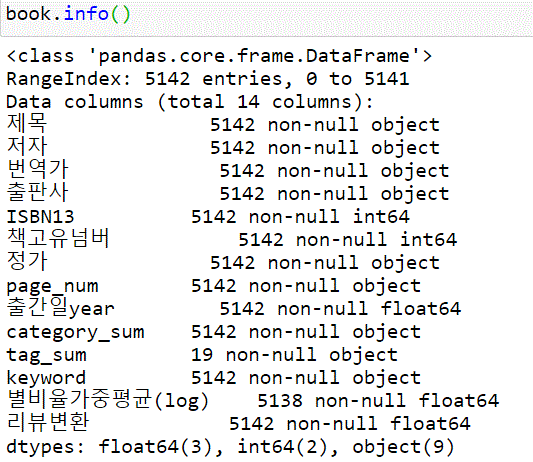
Task: Select the 출판사 column row
Action: pyautogui.click(x=228, y=193)
